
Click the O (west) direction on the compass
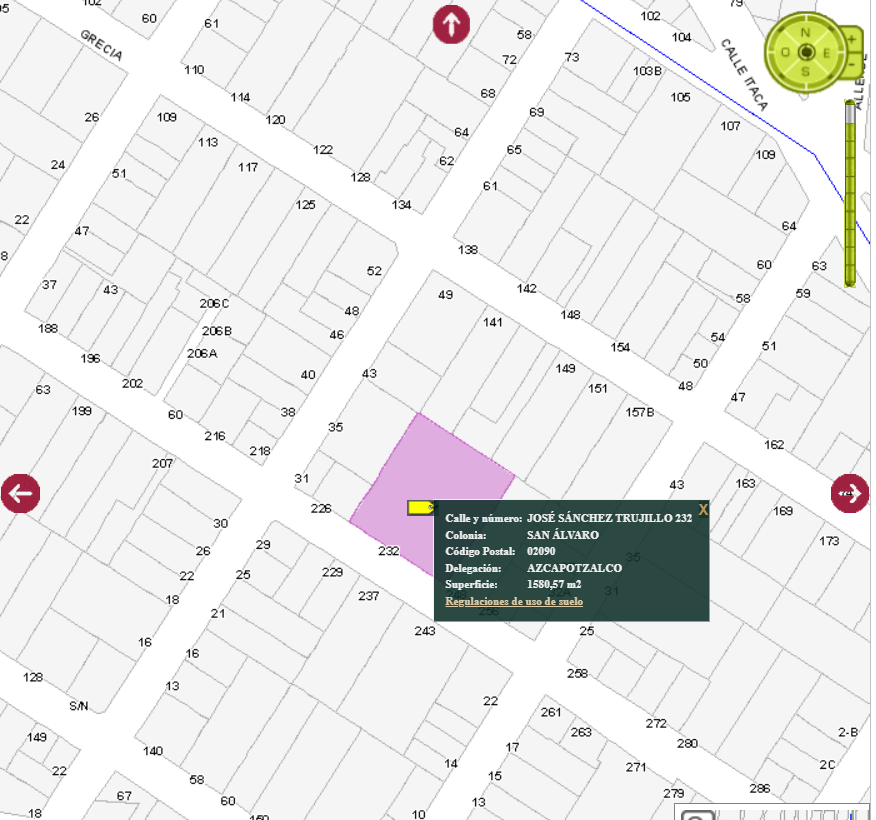point(785,53)
